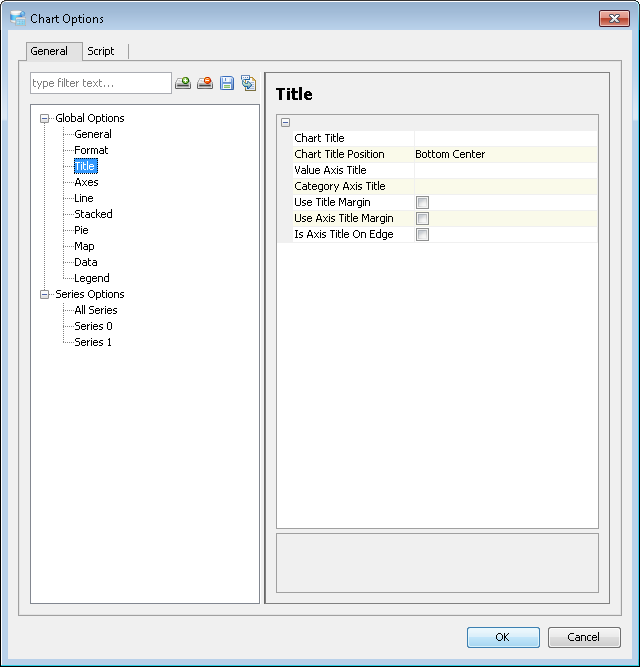Click the Global Options label
Viewport: 640px width, 667px height.
tap(90, 118)
